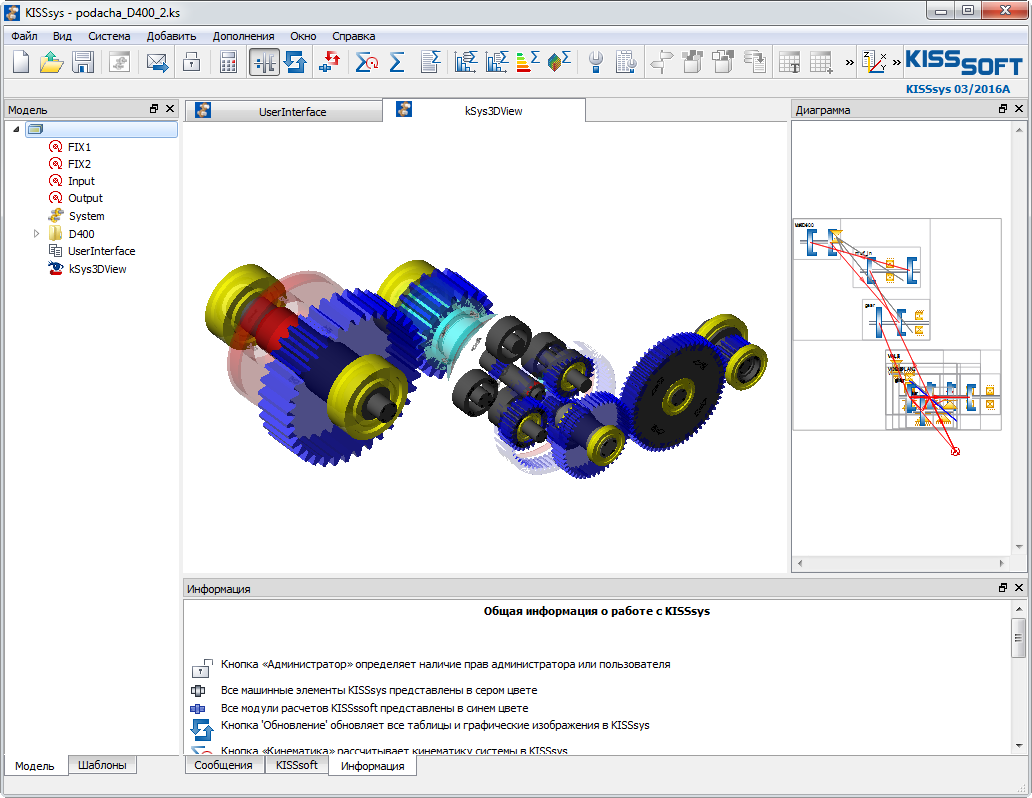The height and width of the screenshot is (798, 1032).
Task: Open the Справка menu
Action: click(x=353, y=36)
